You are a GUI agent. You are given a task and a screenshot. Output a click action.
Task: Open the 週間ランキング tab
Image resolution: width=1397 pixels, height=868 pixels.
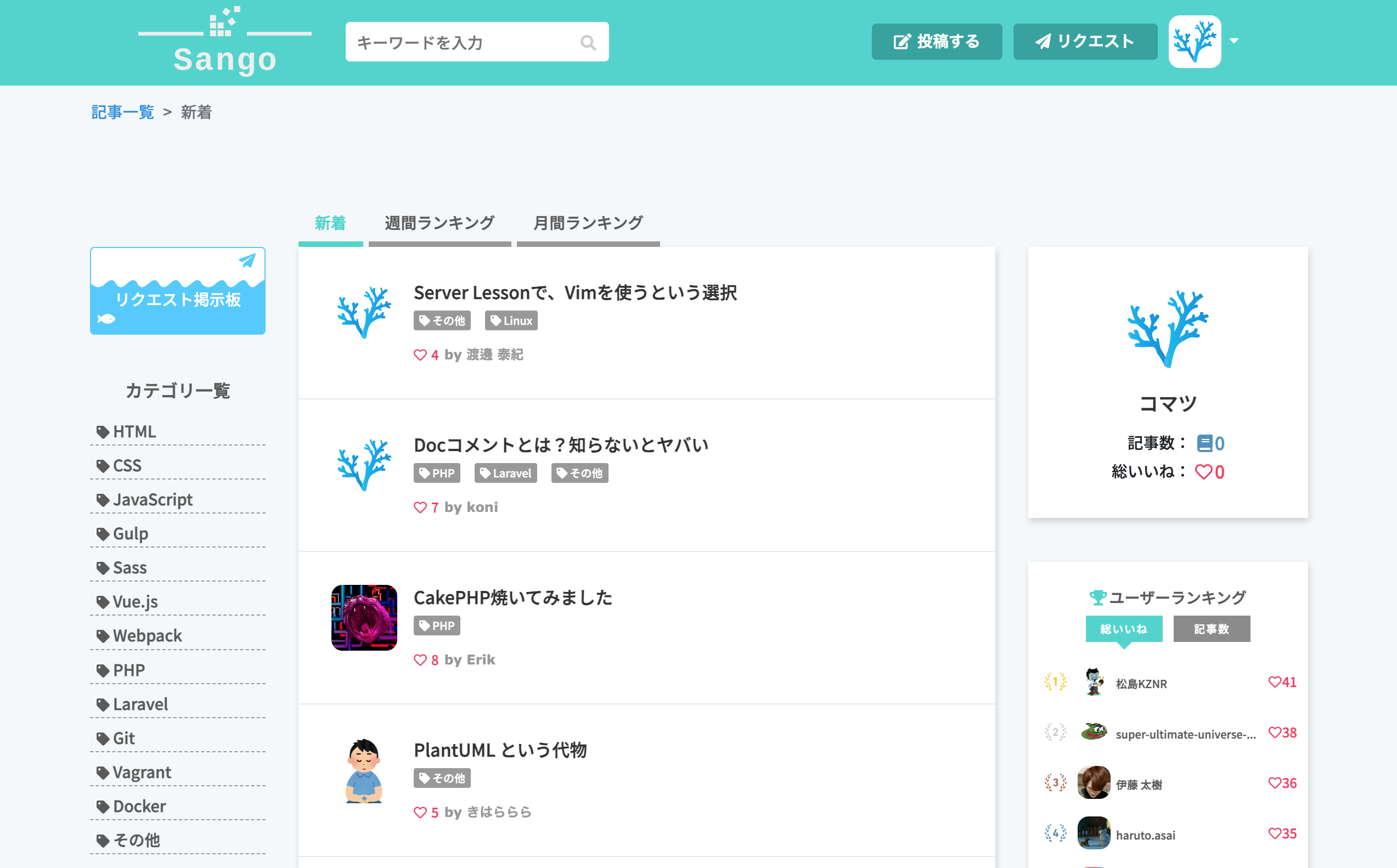coord(440,224)
